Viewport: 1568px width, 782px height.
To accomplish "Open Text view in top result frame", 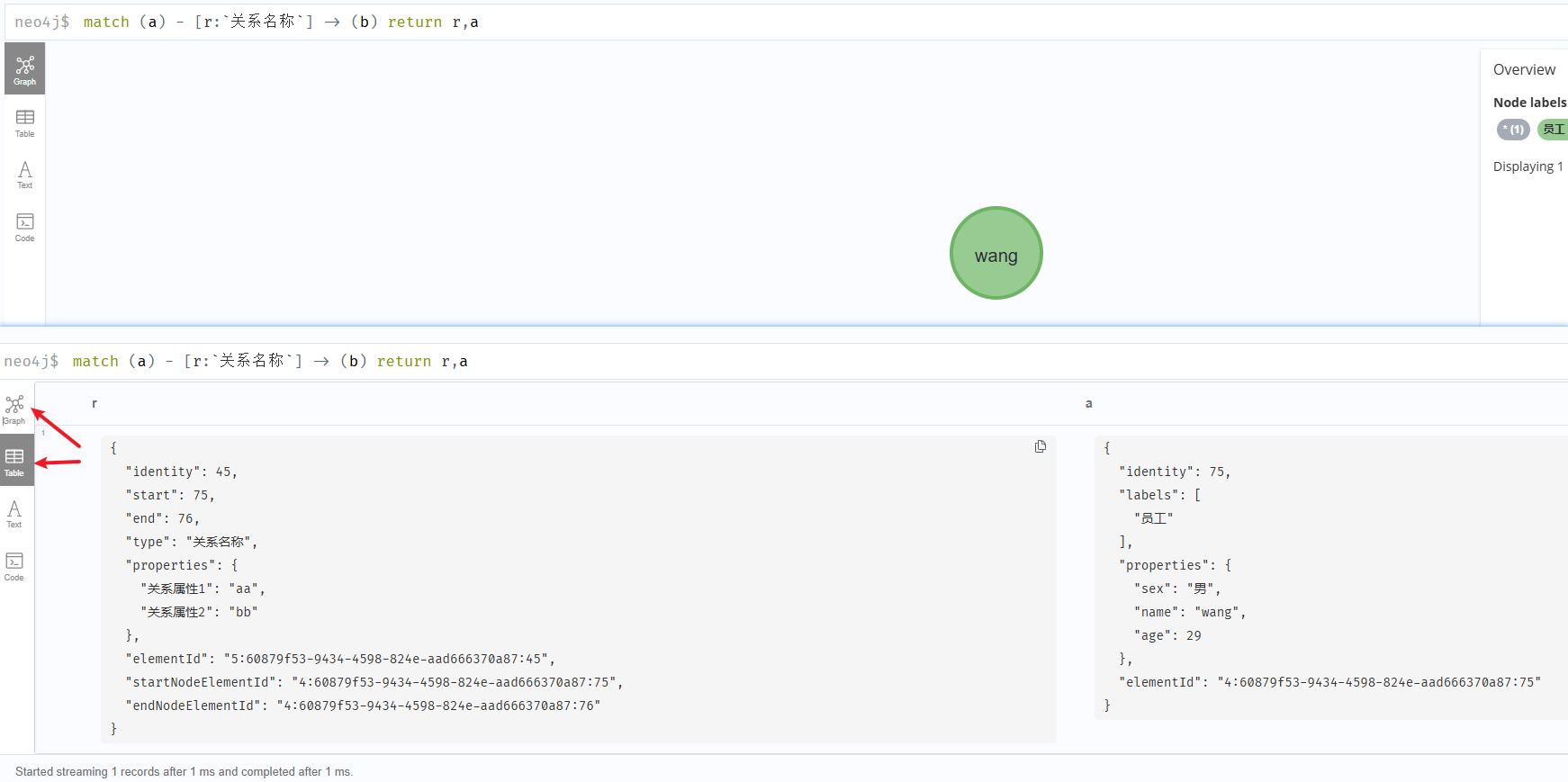I will pyautogui.click(x=24, y=175).
